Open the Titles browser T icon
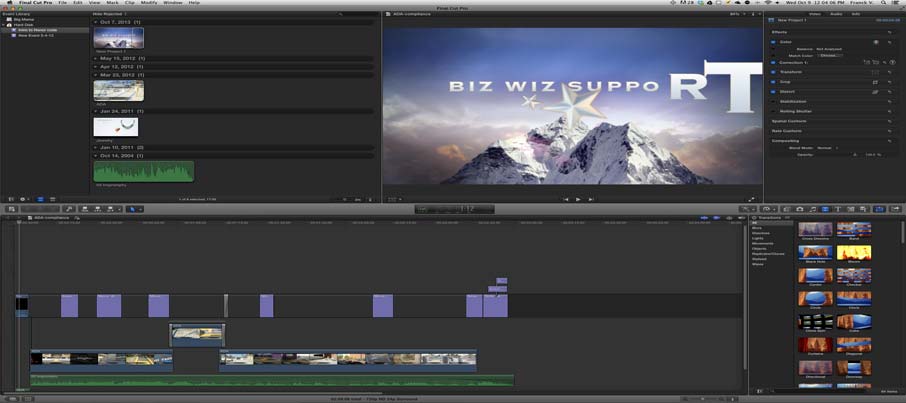 (838, 209)
